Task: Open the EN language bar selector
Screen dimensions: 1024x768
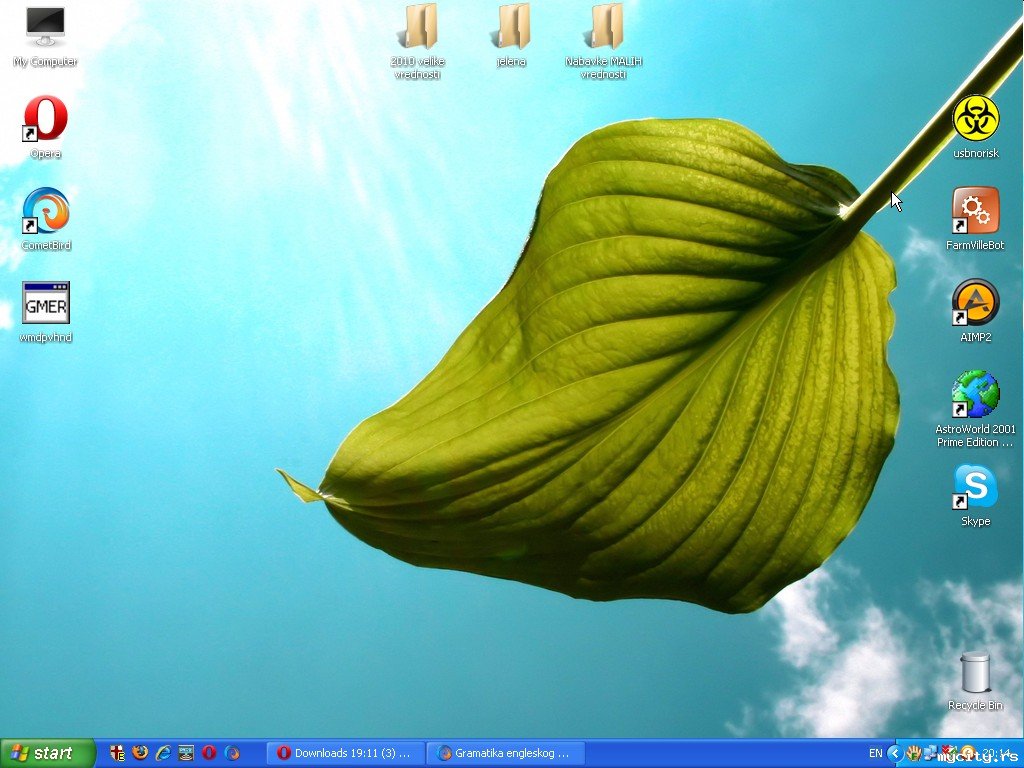Action: point(875,753)
